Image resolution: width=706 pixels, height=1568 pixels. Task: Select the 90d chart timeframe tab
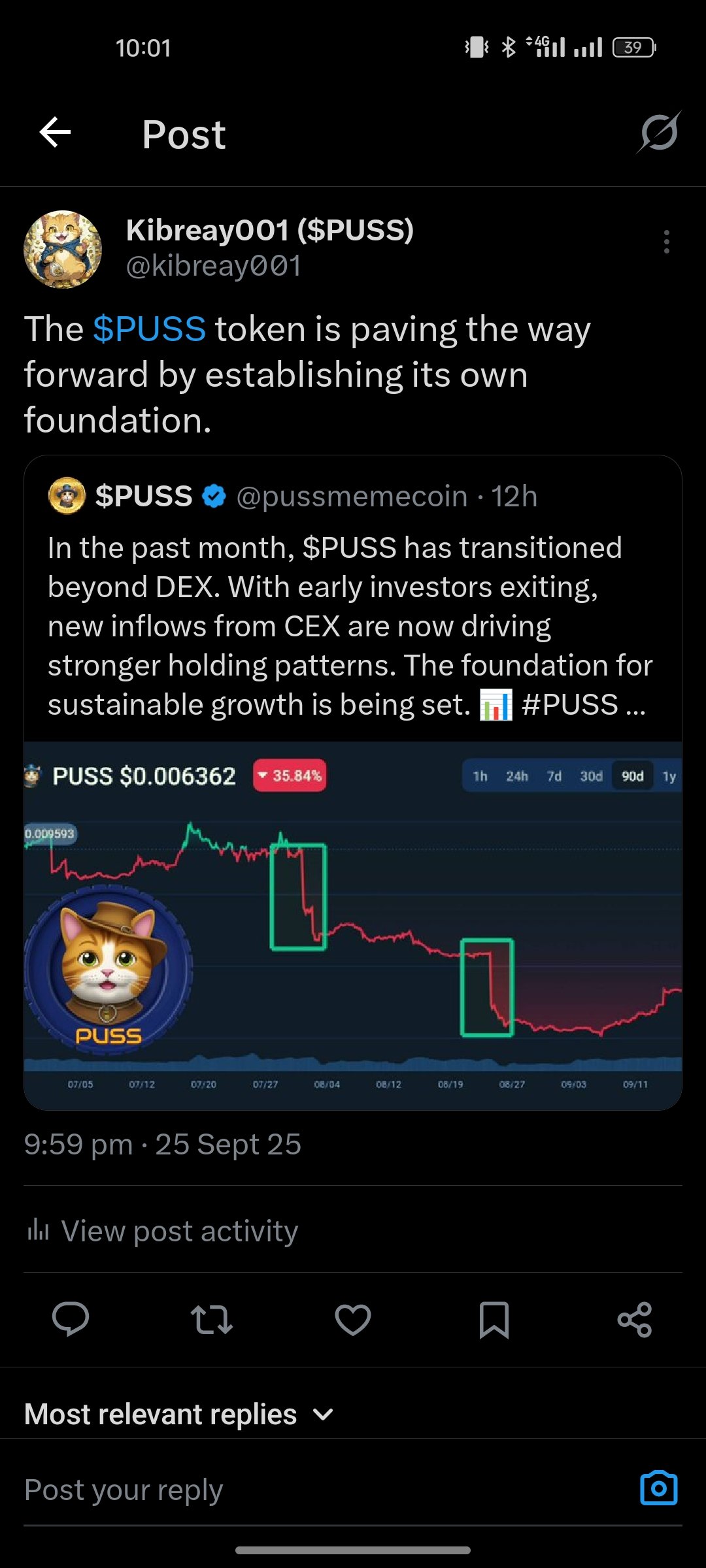coord(632,776)
